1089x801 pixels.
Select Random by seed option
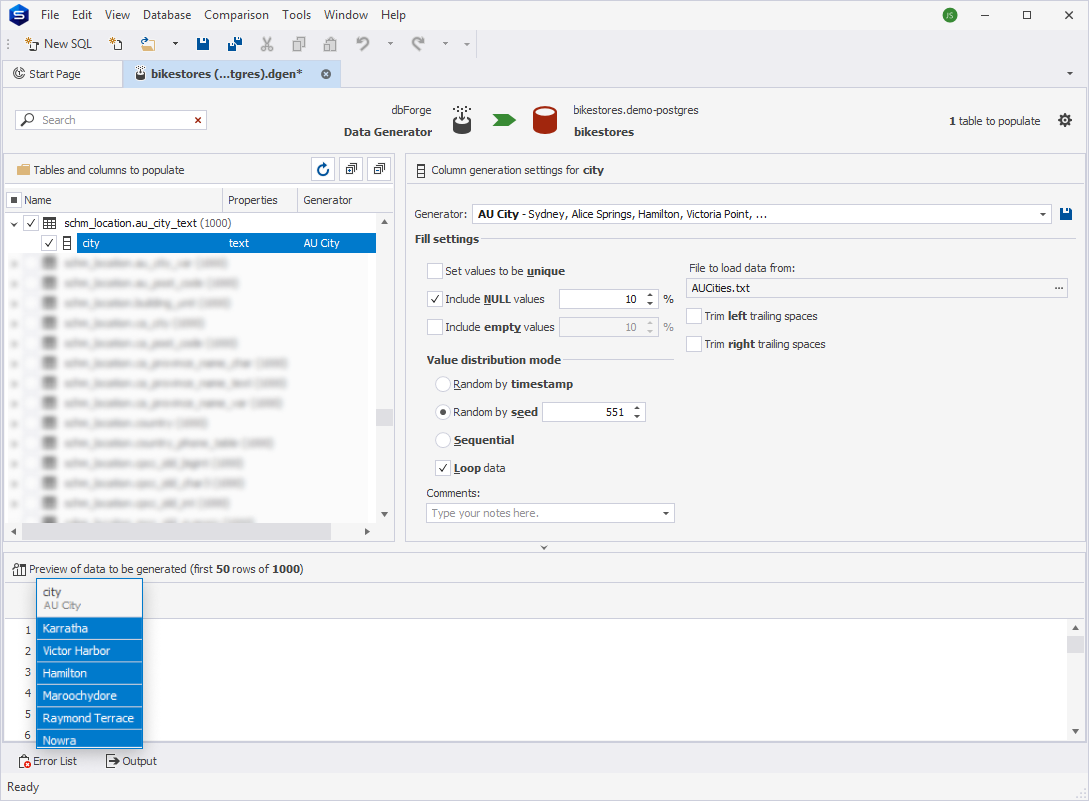coord(442,412)
